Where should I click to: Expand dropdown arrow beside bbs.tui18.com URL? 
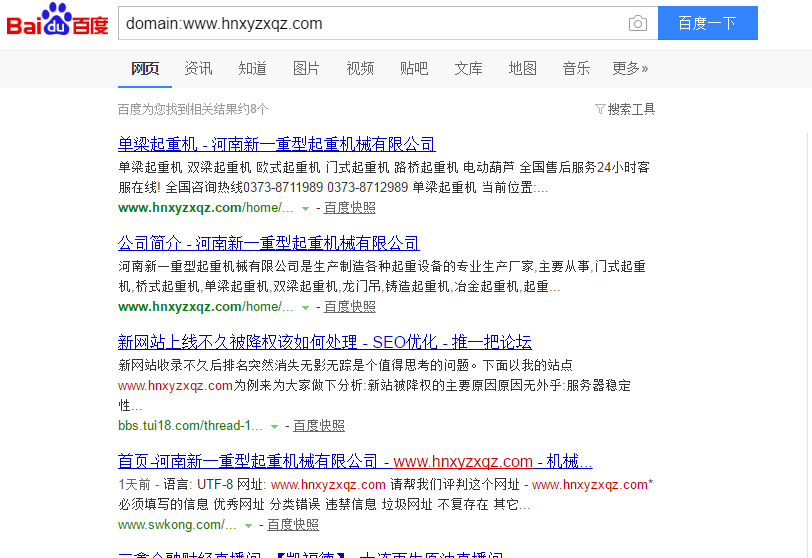pyautogui.click(x=274, y=427)
